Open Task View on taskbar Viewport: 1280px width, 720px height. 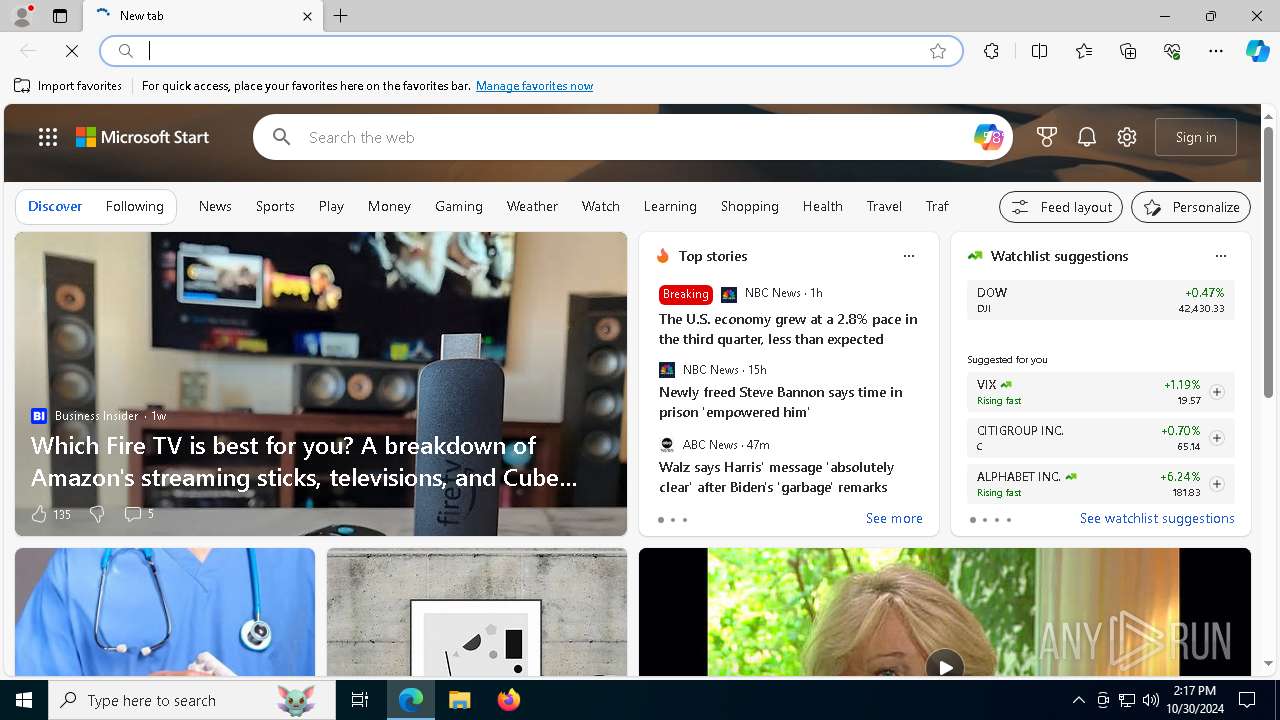click(x=360, y=700)
